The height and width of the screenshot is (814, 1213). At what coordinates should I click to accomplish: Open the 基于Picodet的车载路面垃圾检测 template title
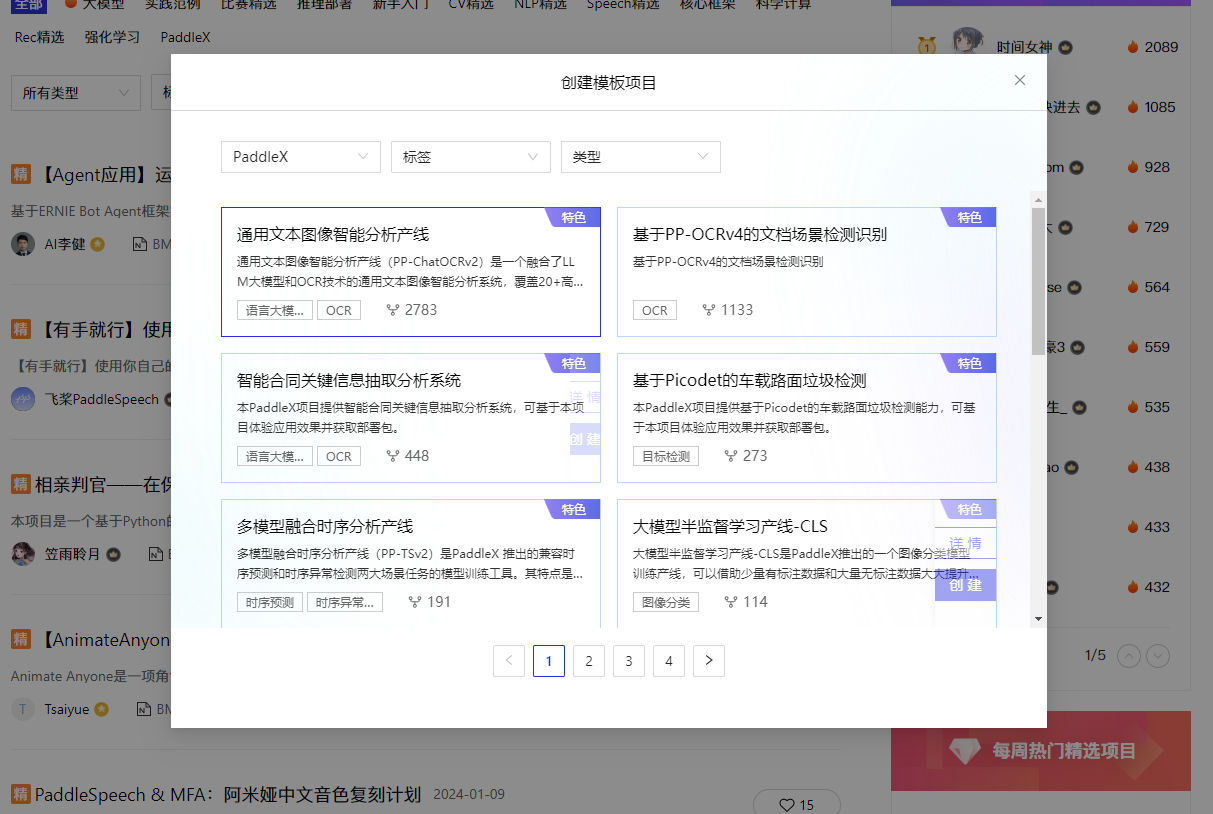coord(749,380)
